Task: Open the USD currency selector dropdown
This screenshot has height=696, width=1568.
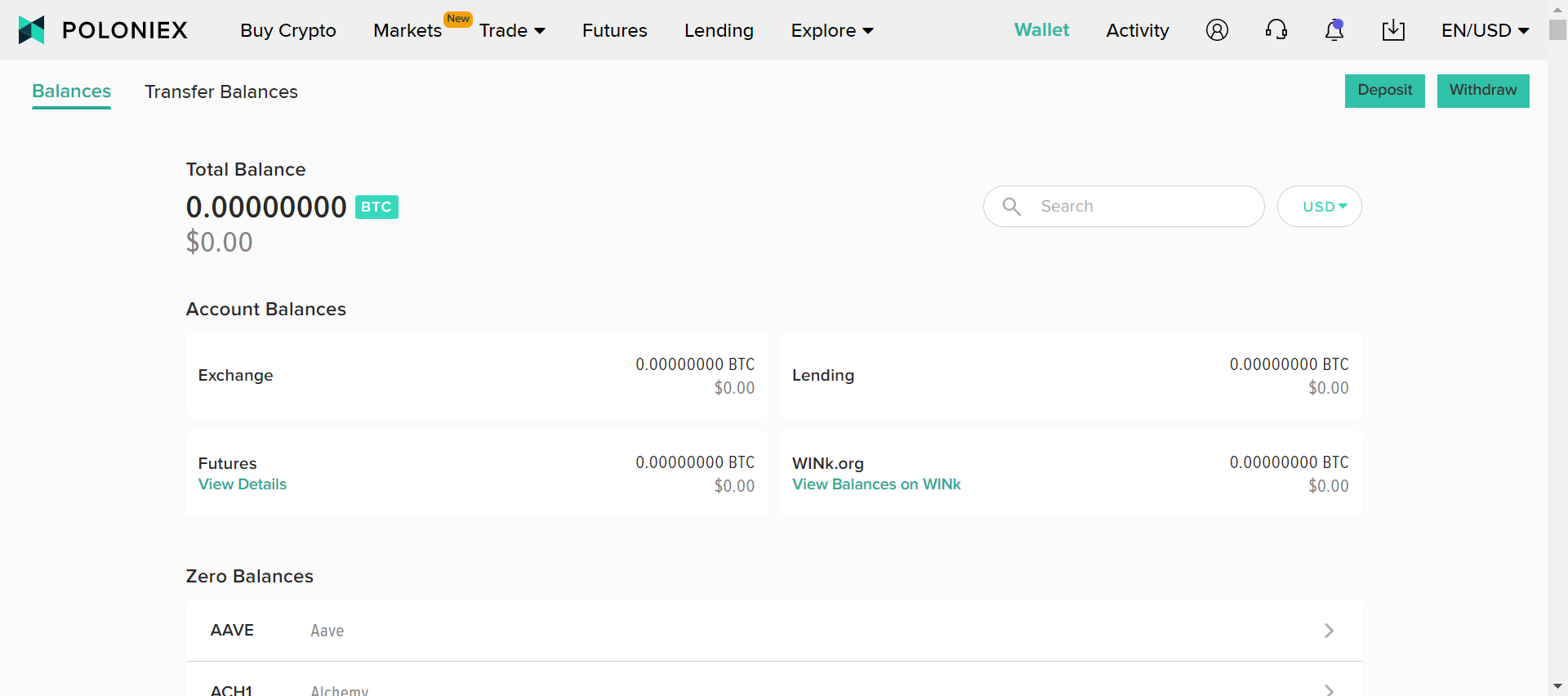Action: tap(1319, 206)
